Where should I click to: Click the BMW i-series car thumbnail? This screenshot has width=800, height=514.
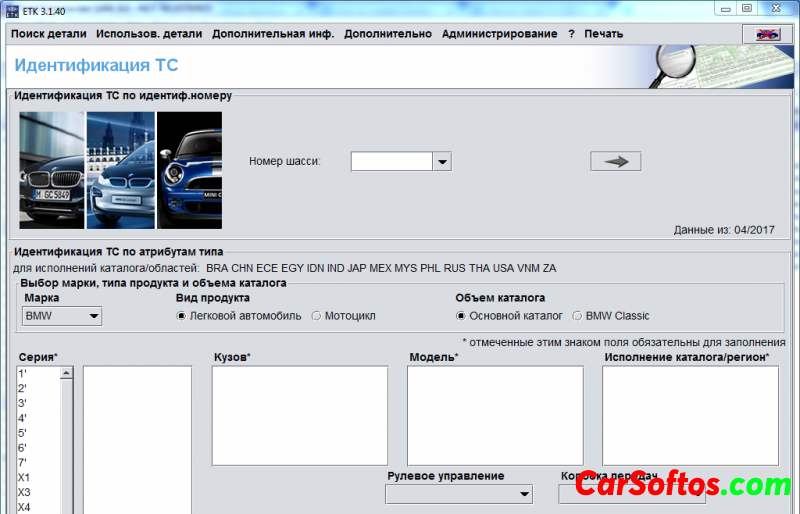pyautogui.click(x=120, y=170)
